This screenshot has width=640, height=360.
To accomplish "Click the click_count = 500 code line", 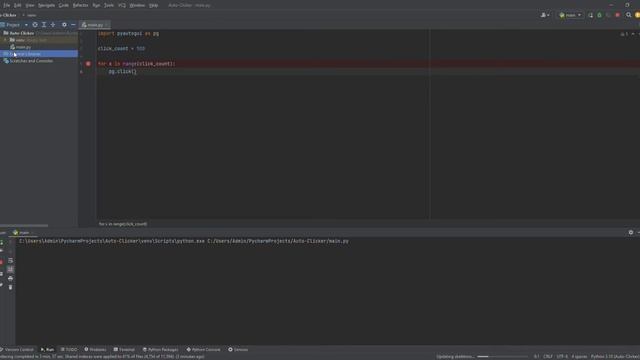I will [121, 49].
